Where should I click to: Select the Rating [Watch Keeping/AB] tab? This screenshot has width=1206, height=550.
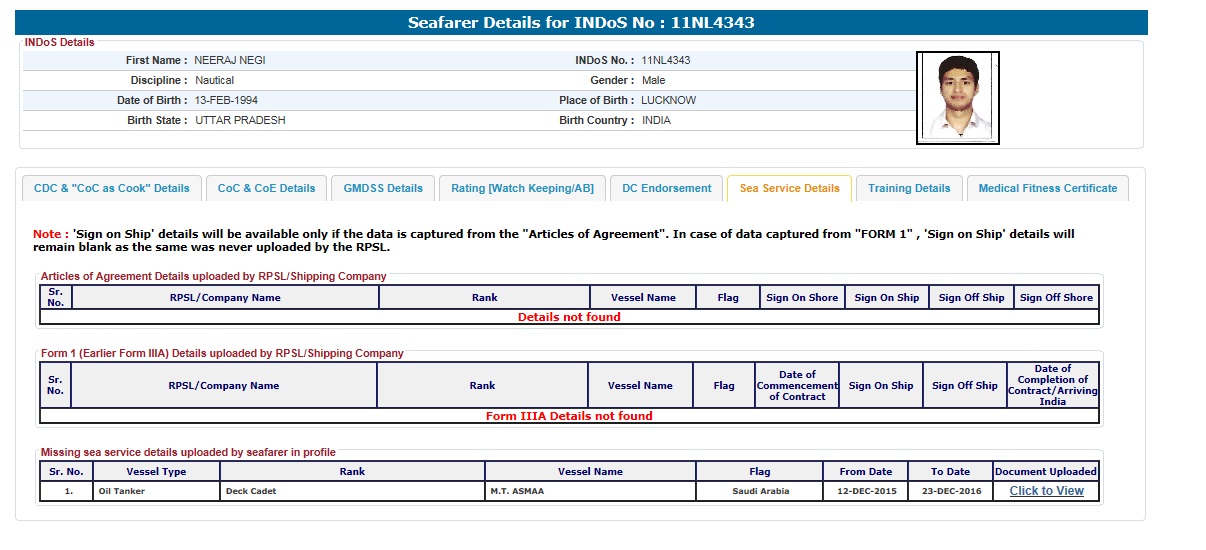pyautogui.click(x=522, y=188)
